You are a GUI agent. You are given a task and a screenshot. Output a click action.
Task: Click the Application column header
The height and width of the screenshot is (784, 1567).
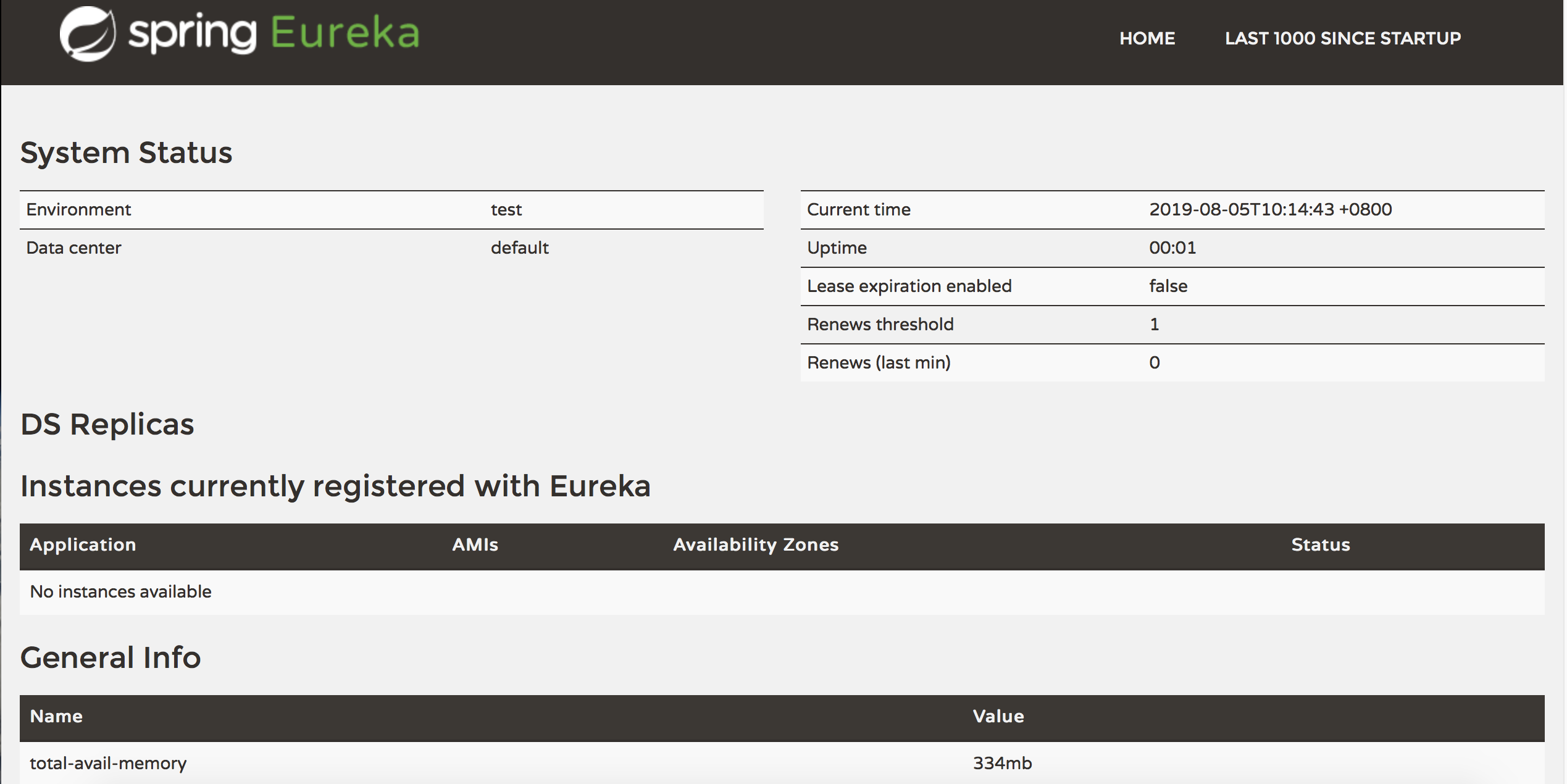(x=83, y=544)
